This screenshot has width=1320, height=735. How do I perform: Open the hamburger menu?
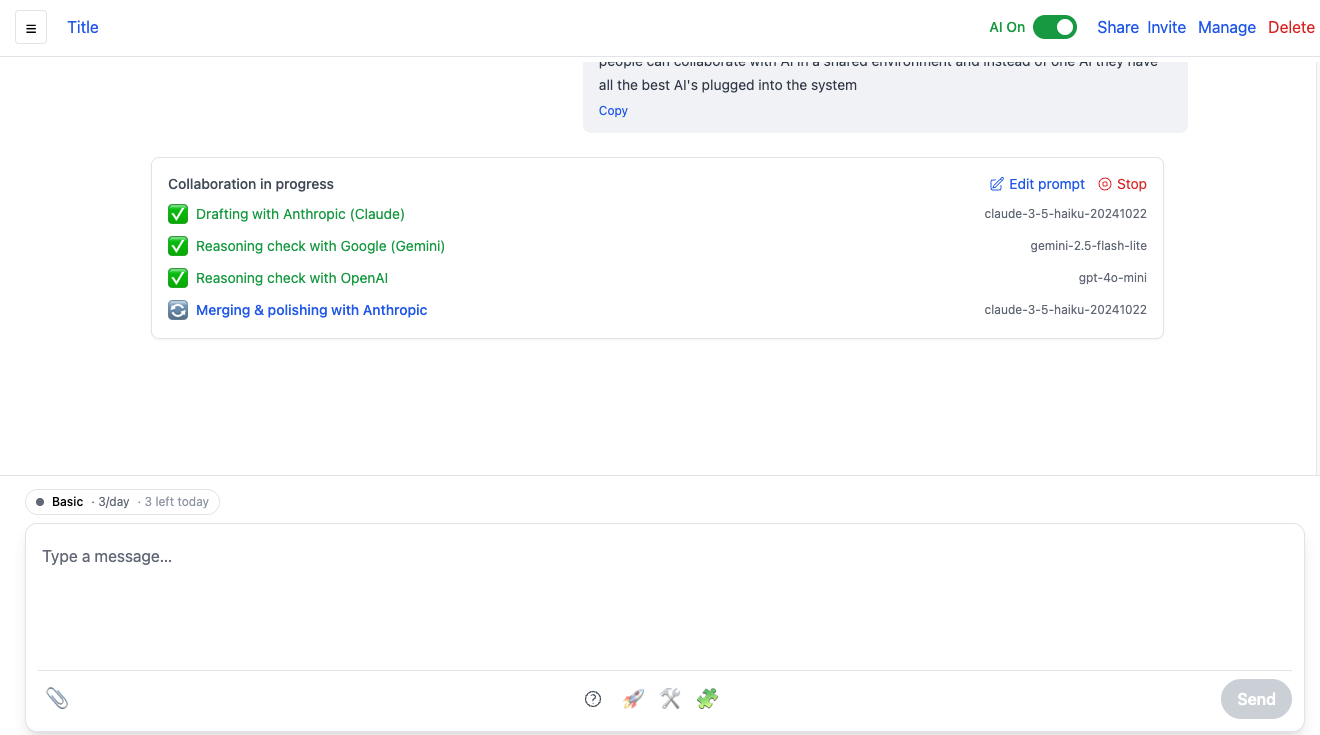click(x=31, y=28)
